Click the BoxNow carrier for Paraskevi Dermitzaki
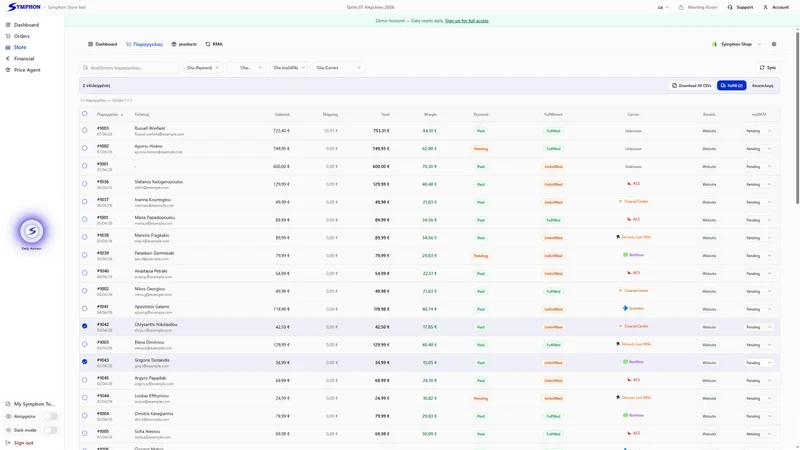800x450 pixels. [x=634, y=255]
